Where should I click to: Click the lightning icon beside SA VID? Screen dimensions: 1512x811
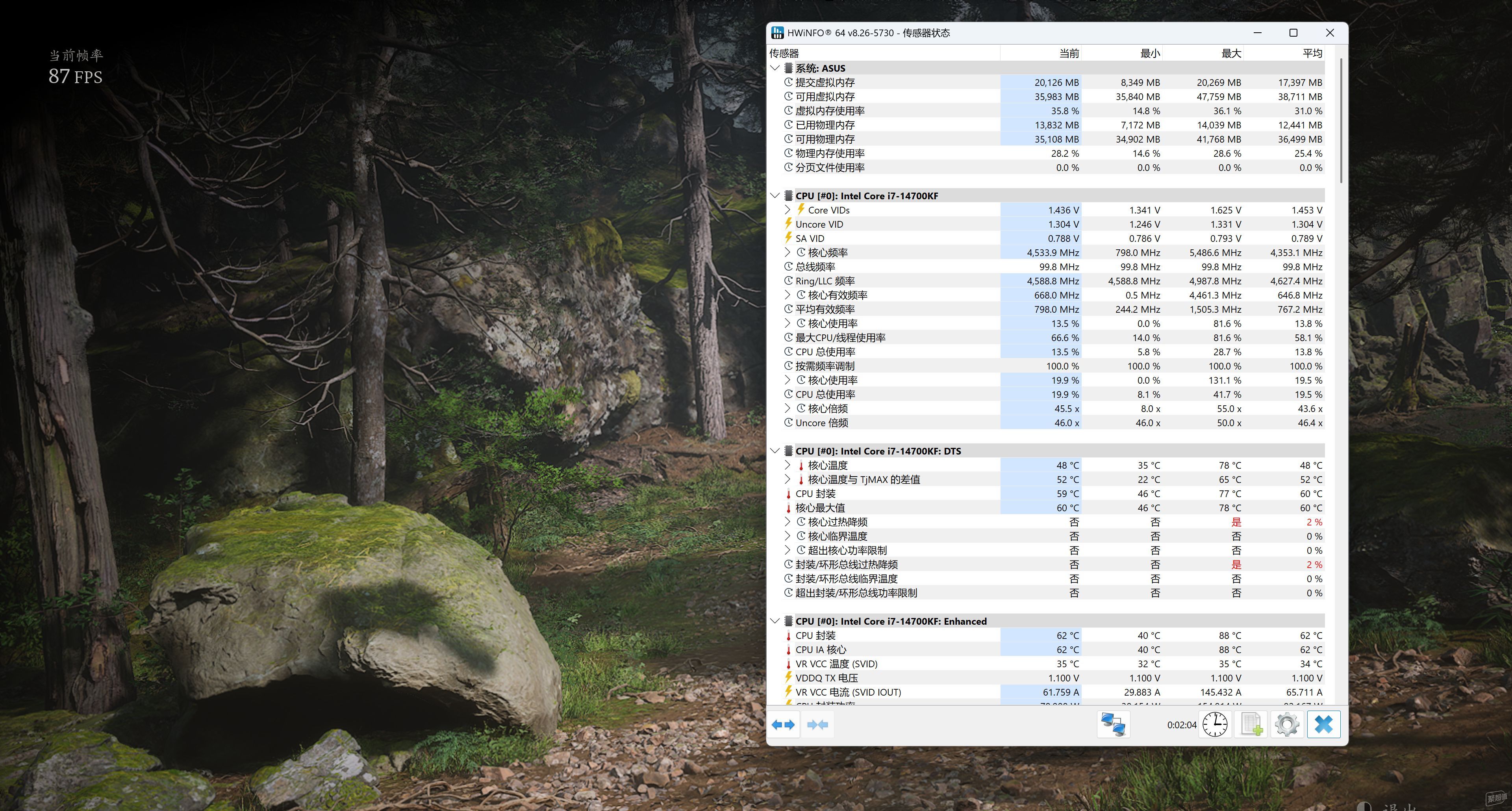coord(788,238)
